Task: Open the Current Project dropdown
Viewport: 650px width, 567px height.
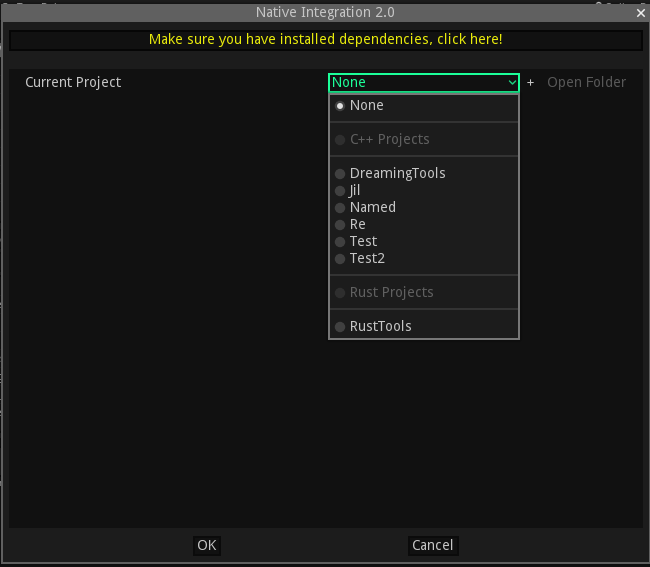Action: tap(424, 82)
